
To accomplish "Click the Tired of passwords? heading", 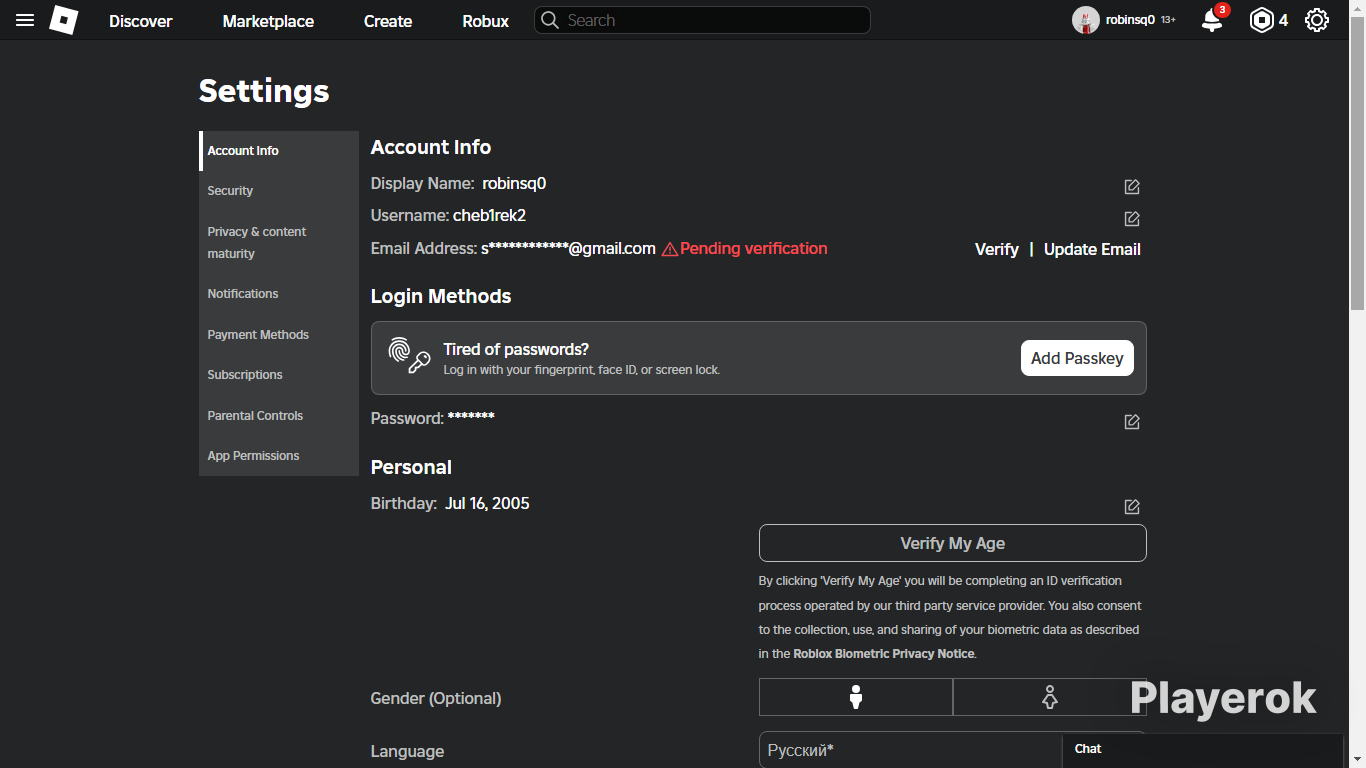I will point(516,349).
